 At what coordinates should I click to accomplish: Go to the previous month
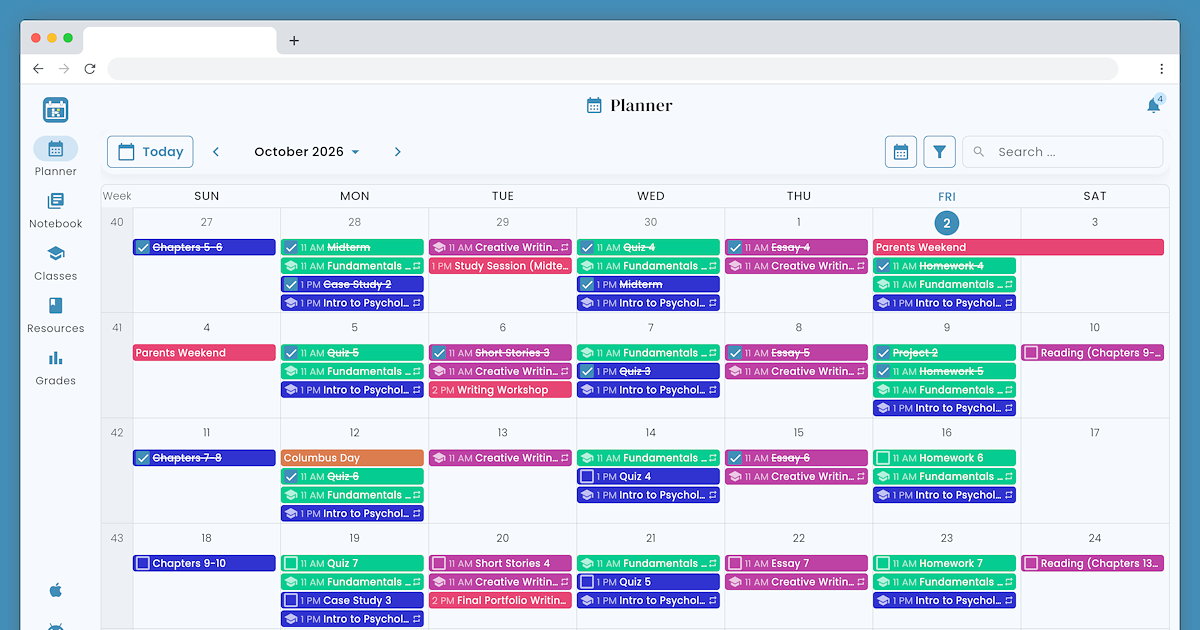216,152
